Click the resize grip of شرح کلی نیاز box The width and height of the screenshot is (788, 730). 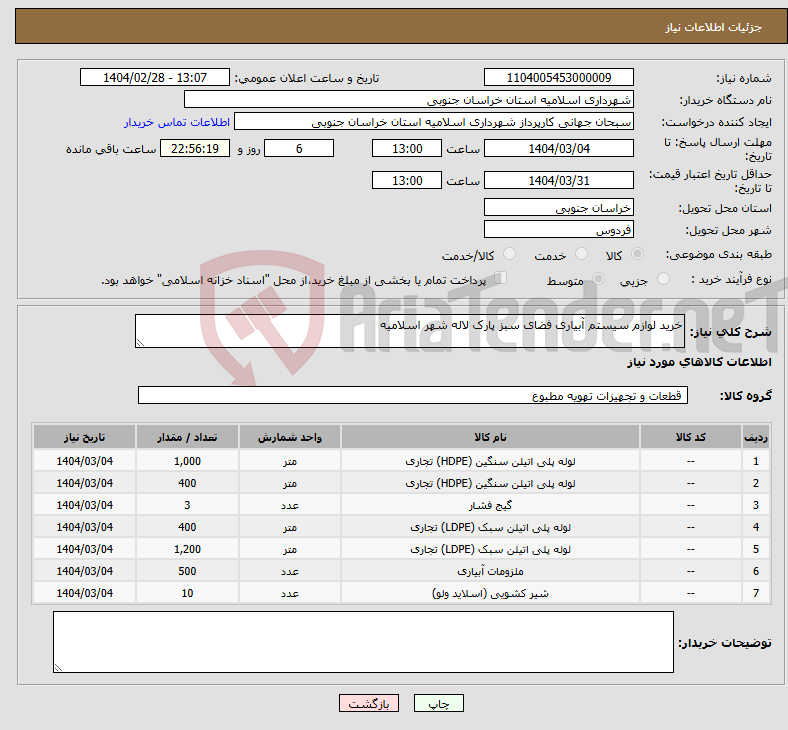140,343
